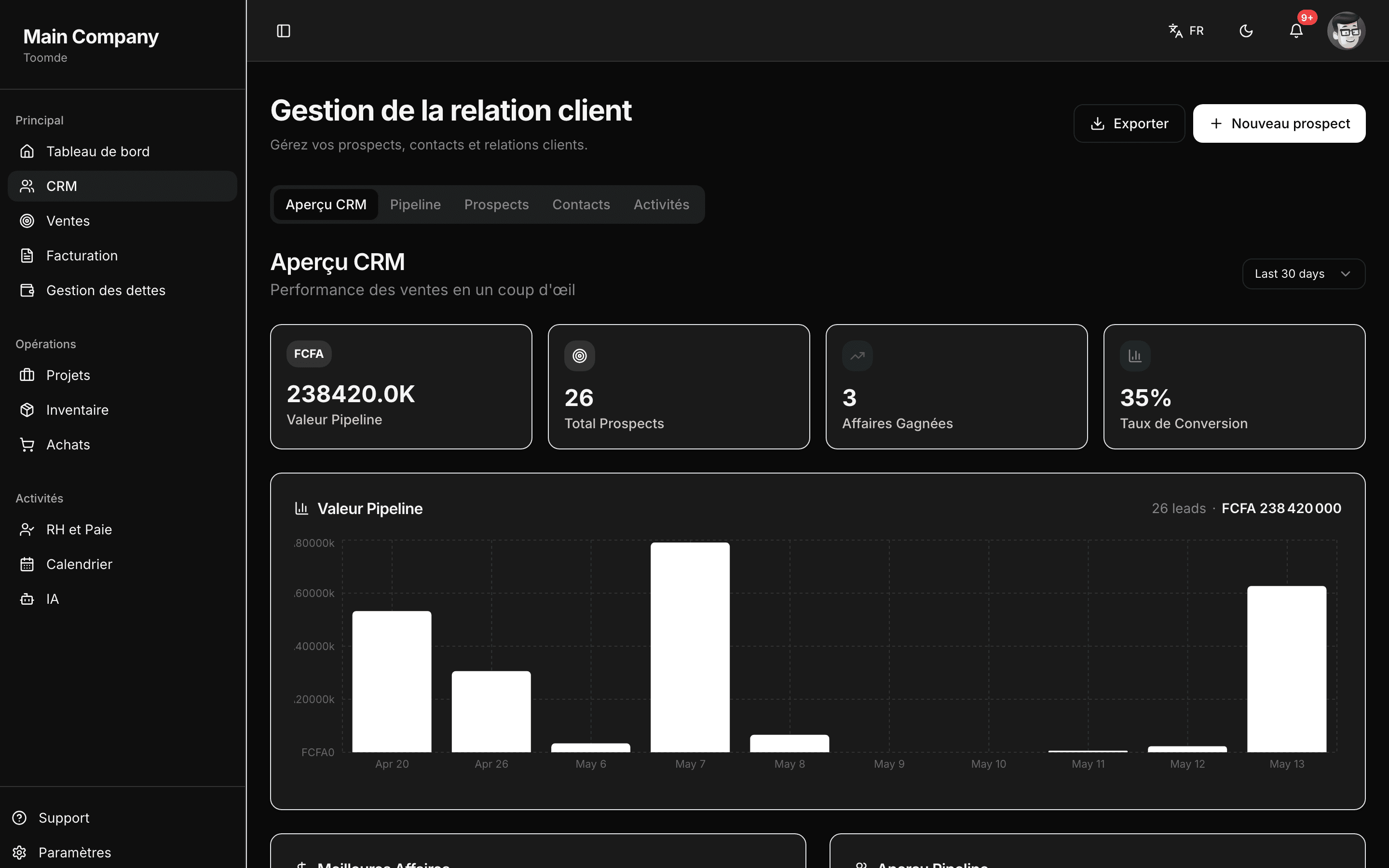Screen dimensions: 1389x868
Task: Click the Toomde subtitle
Action: (x=45, y=58)
